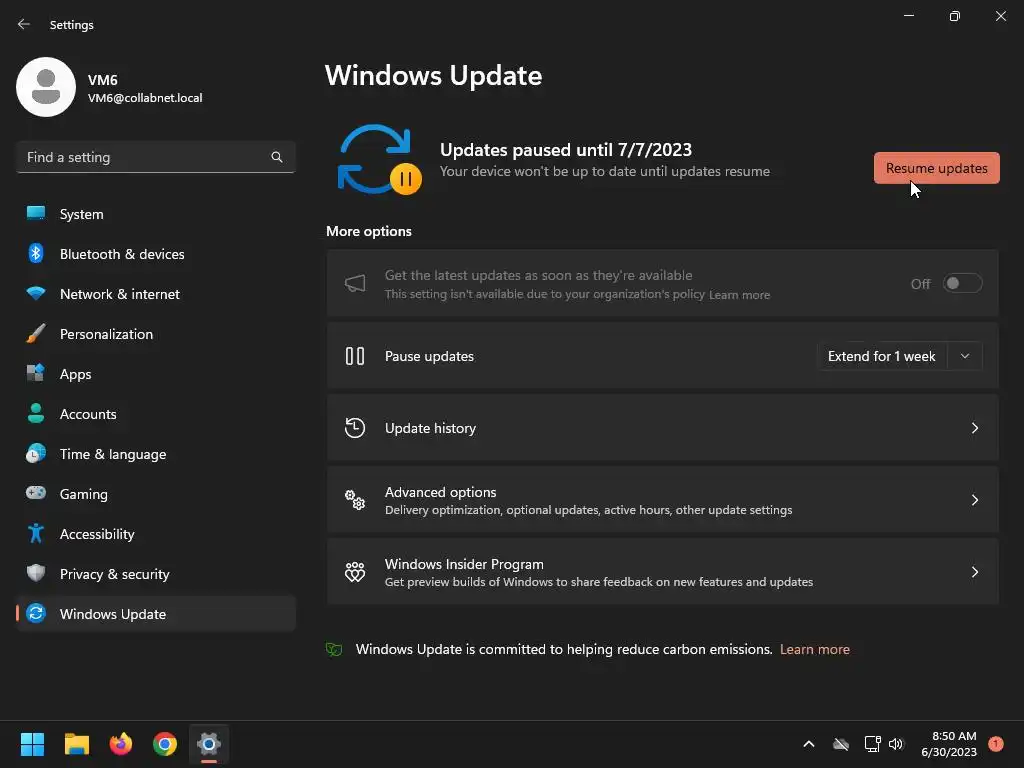Focus the Find a setting search box
The width and height of the screenshot is (1024, 768).
(155, 157)
